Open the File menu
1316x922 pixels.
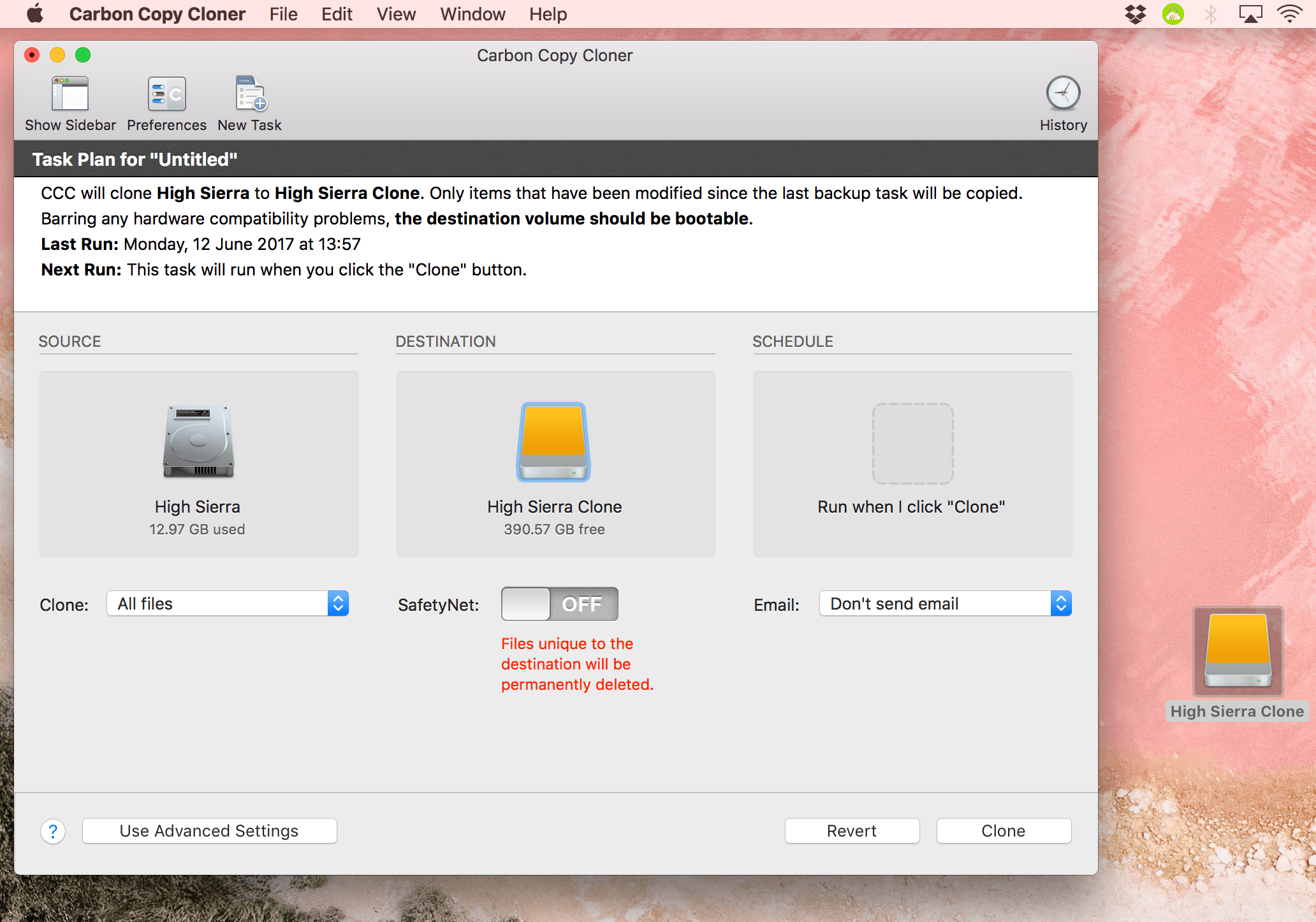tap(283, 14)
